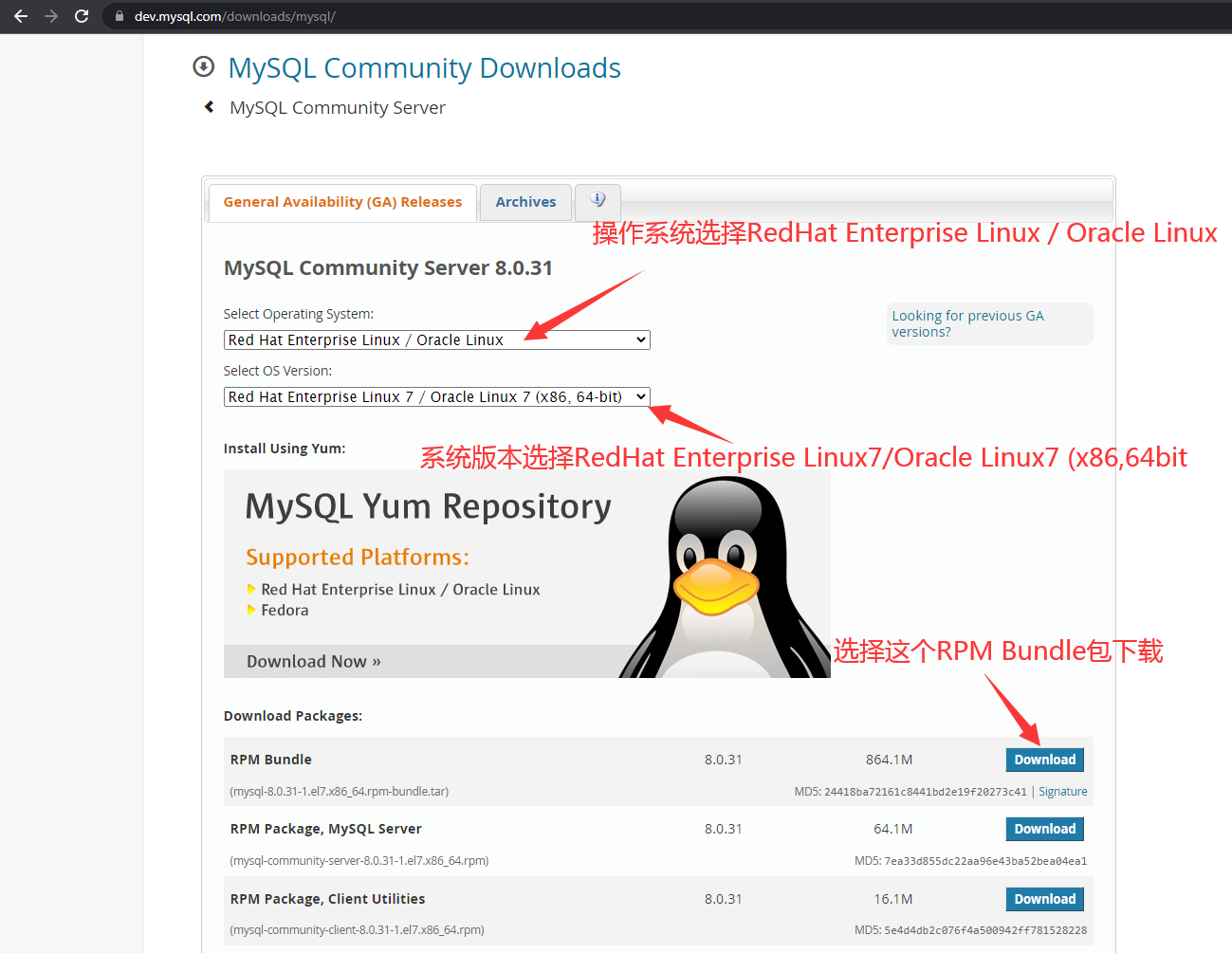Click 8.0.31 version in RPM Bundle row
Screen dimensions: 1232x953
click(x=724, y=760)
